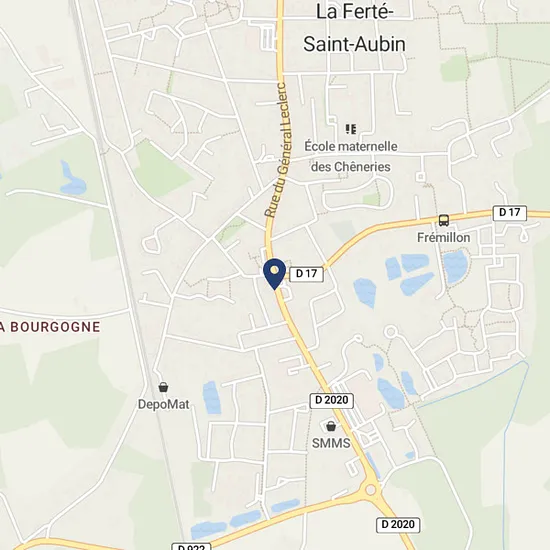This screenshot has height=550, width=550.
Task: Click the roundabout on the D 2020
Action: [371, 489]
